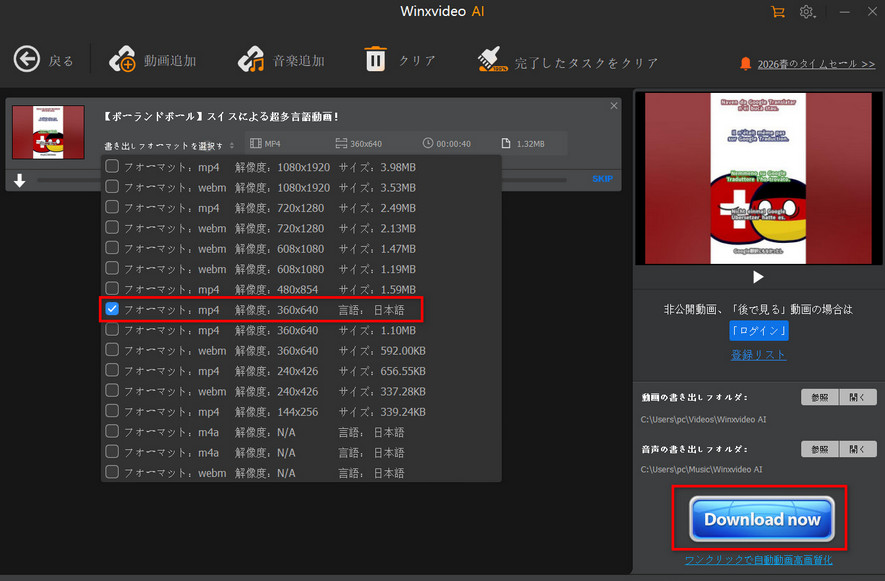The image size is (885, 581).
Task: Play the video preview
Action: 758,277
